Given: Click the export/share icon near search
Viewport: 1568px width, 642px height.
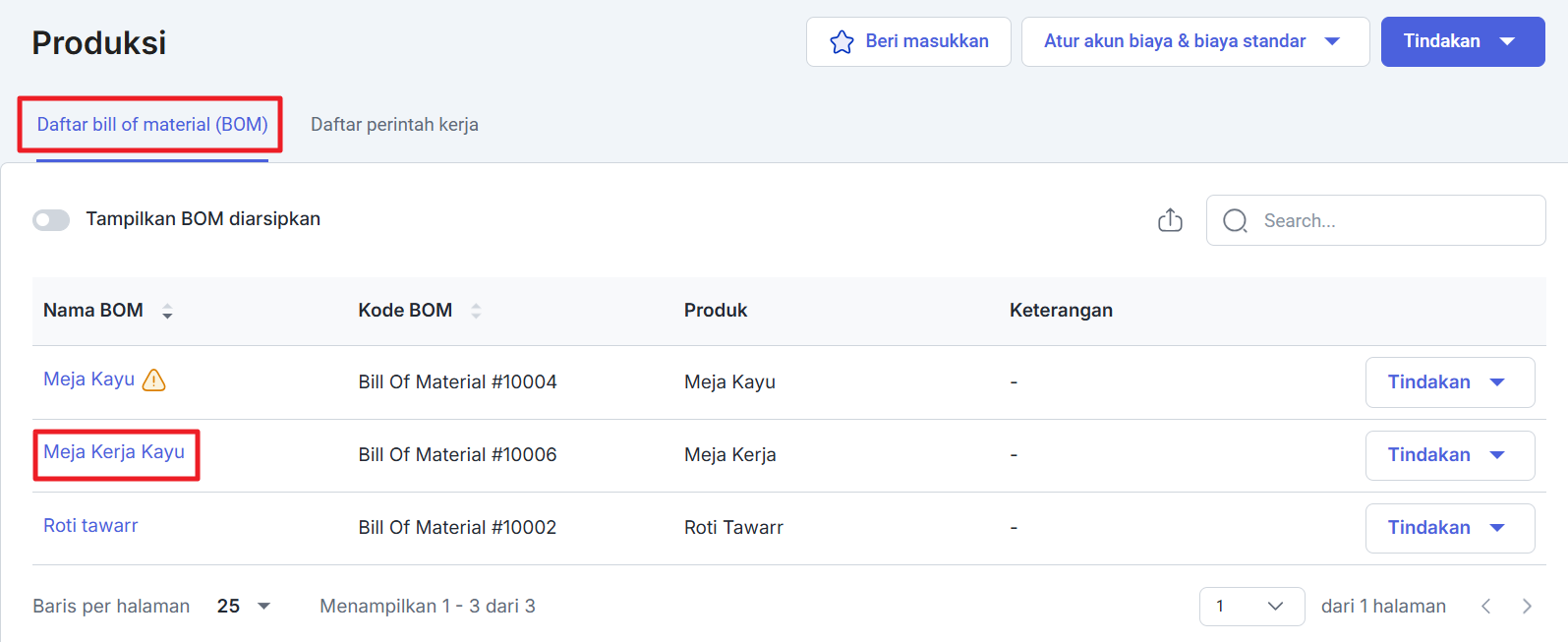Looking at the screenshot, I should tap(1170, 220).
